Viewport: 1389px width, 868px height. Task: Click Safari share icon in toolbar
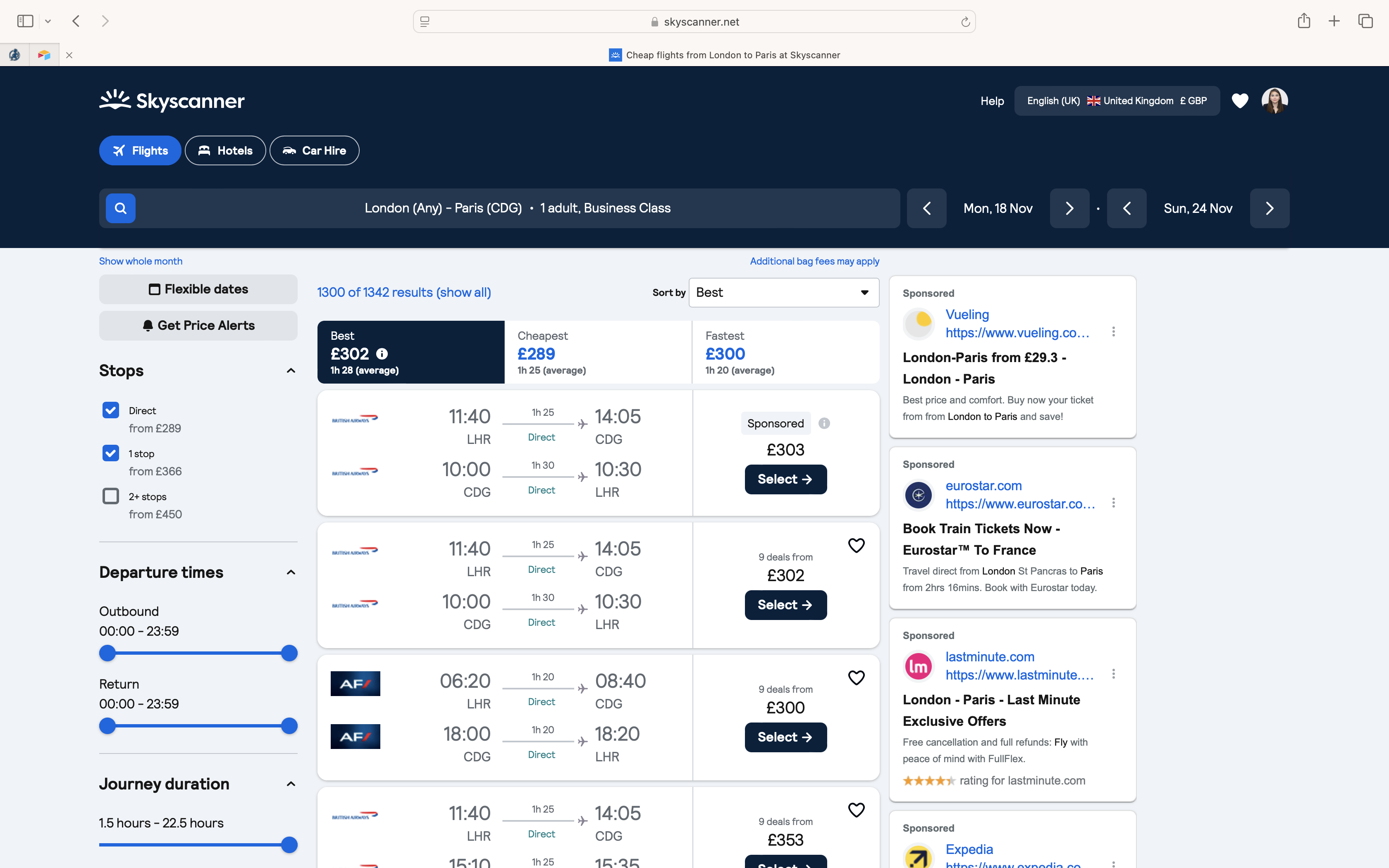[x=1303, y=21]
